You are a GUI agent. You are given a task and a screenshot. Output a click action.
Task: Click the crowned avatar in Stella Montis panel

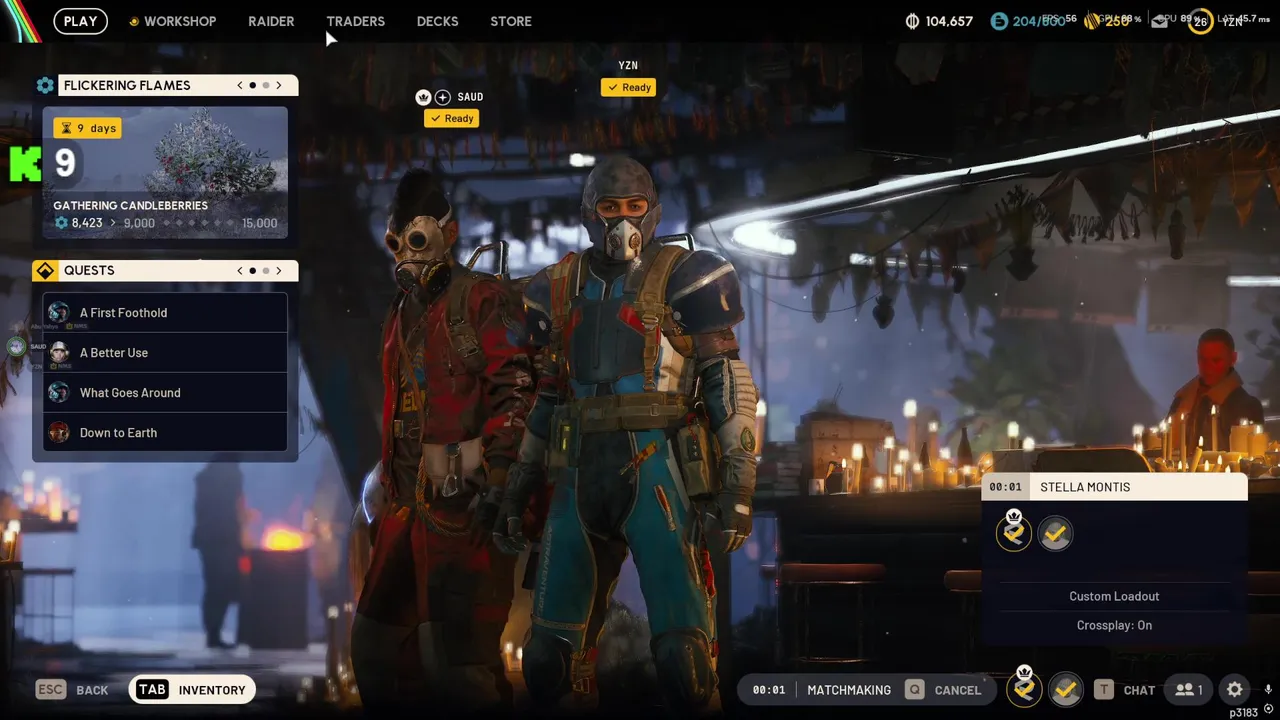click(1014, 532)
